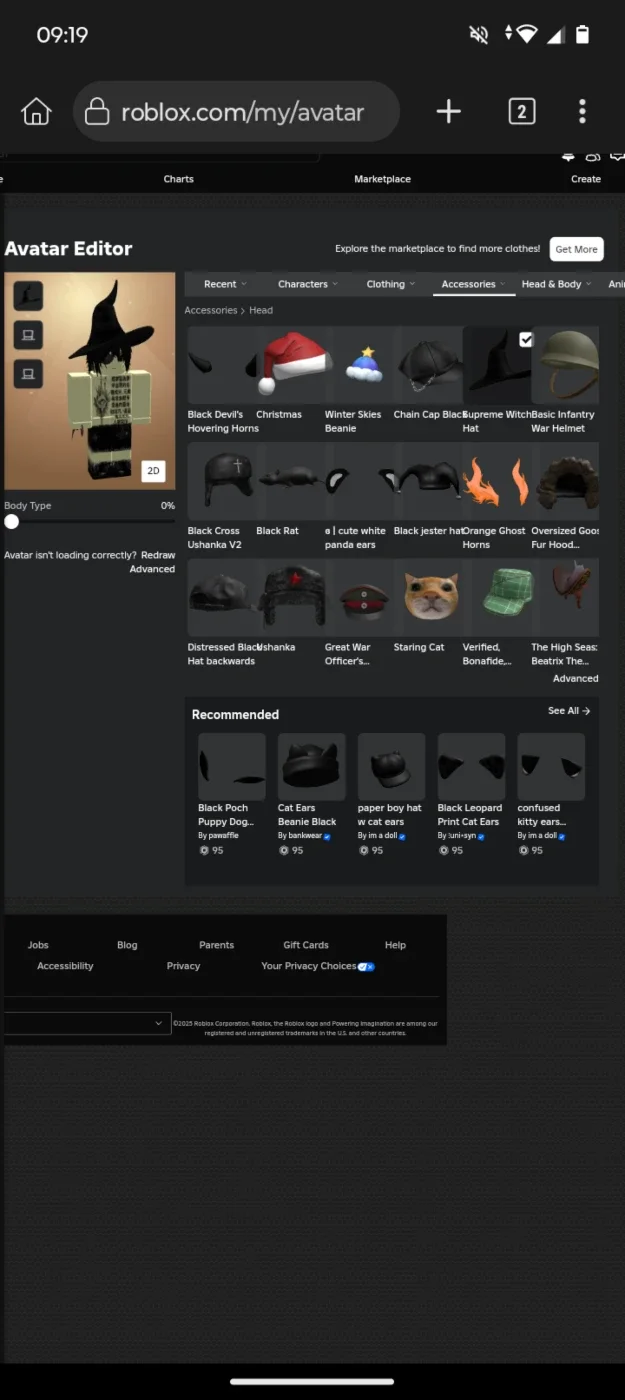This screenshot has width=625, height=1400.
Task: Equip Black Devil's Hovering Horns
Action: pos(221,364)
